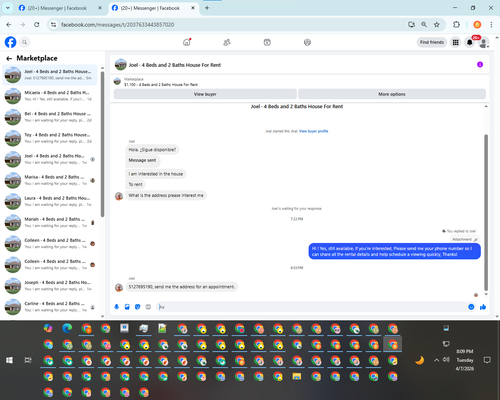
Task: Open the taskbar clock showing 8:09 PM
Action: [x=465, y=360]
